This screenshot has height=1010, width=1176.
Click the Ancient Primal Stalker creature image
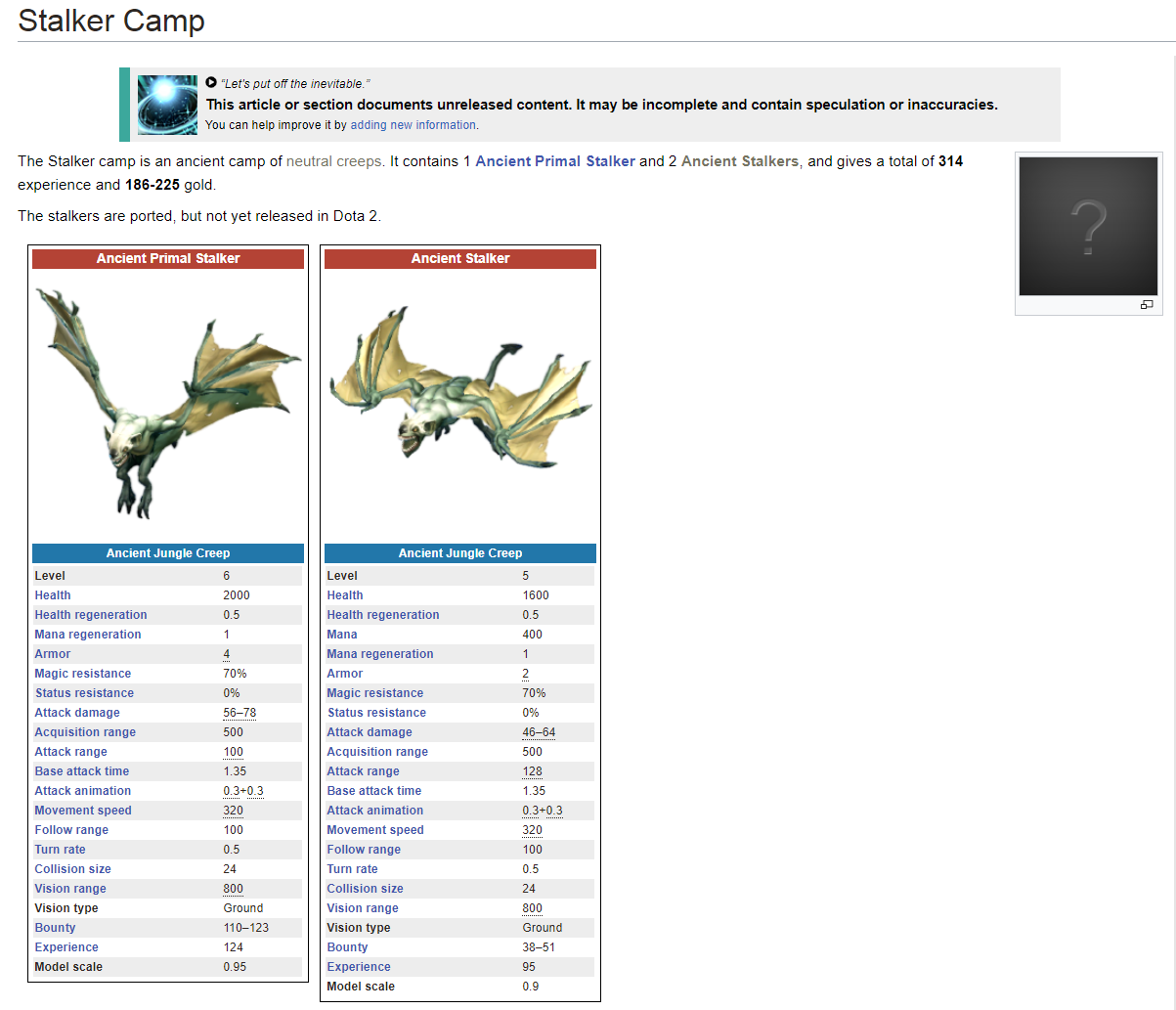(x=168, y=403)
